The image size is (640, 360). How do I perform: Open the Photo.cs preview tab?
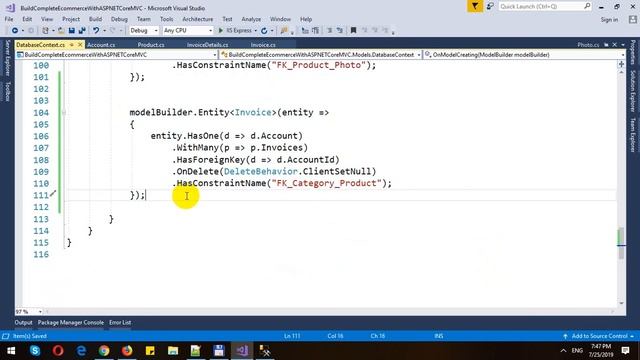tap(588, 45)
